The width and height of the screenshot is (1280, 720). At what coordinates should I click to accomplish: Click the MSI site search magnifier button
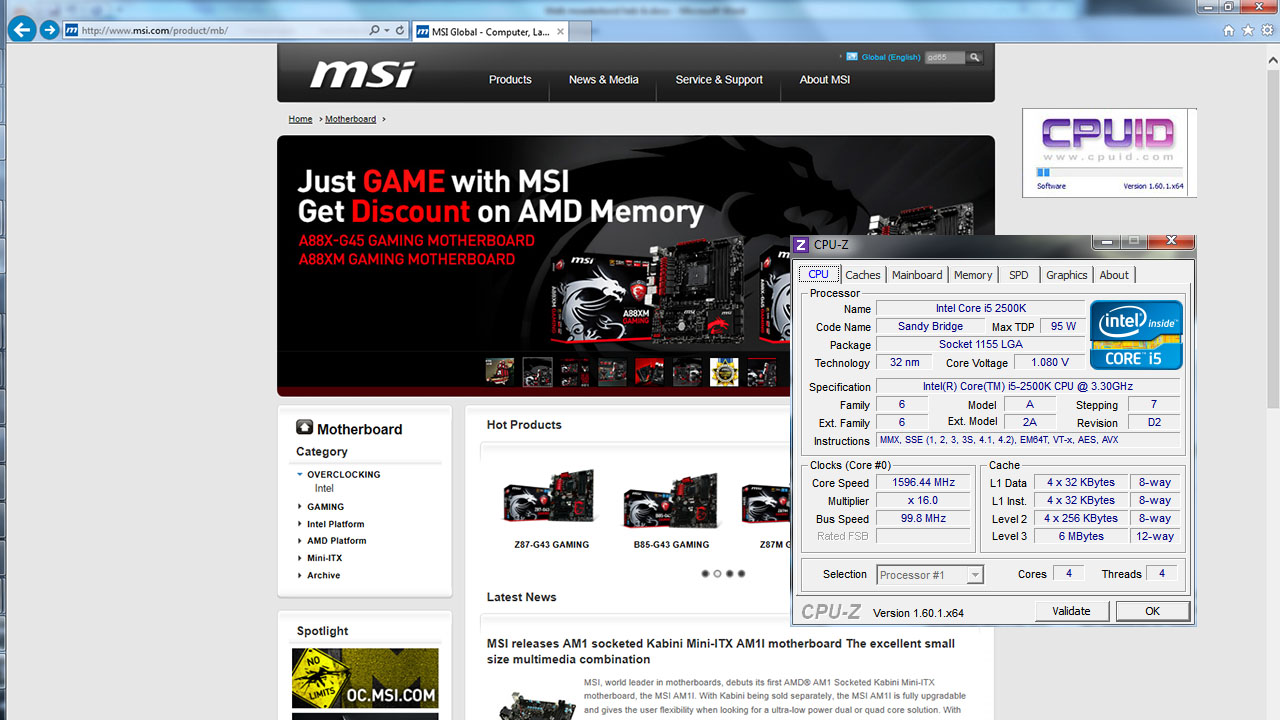tap(975, 58)
